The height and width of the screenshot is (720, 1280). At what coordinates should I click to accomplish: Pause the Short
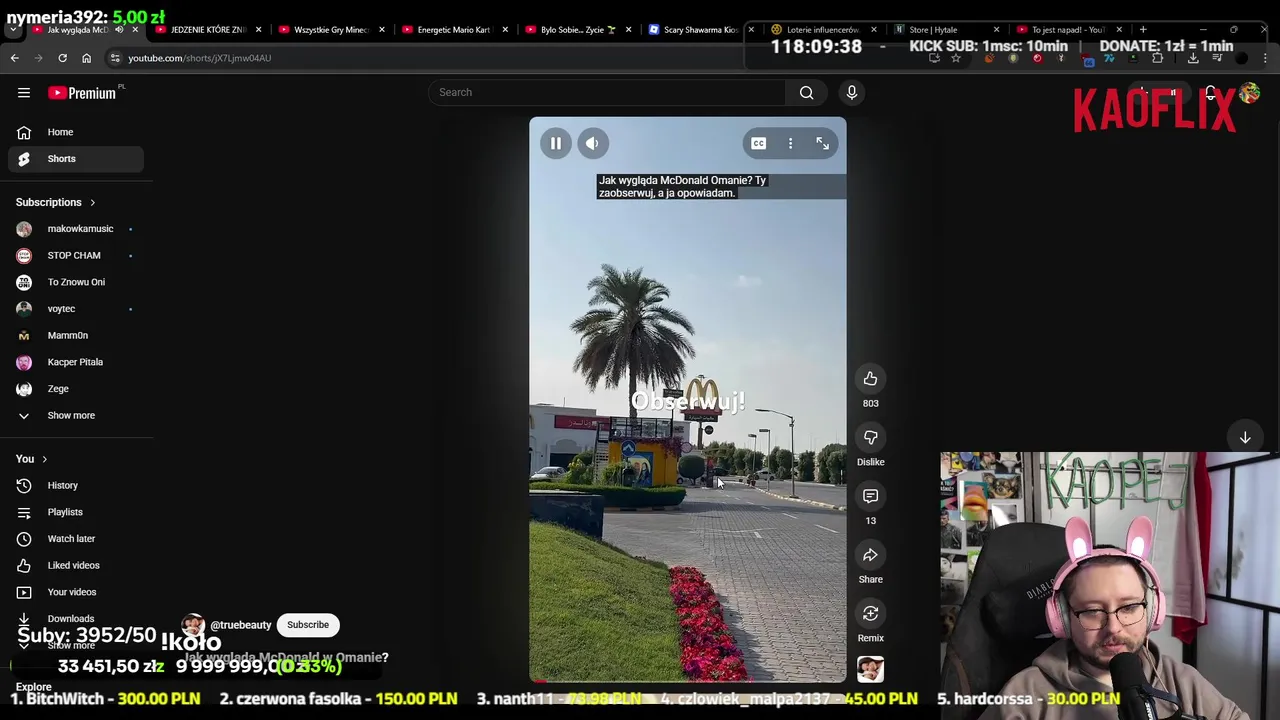coord(556,144)
